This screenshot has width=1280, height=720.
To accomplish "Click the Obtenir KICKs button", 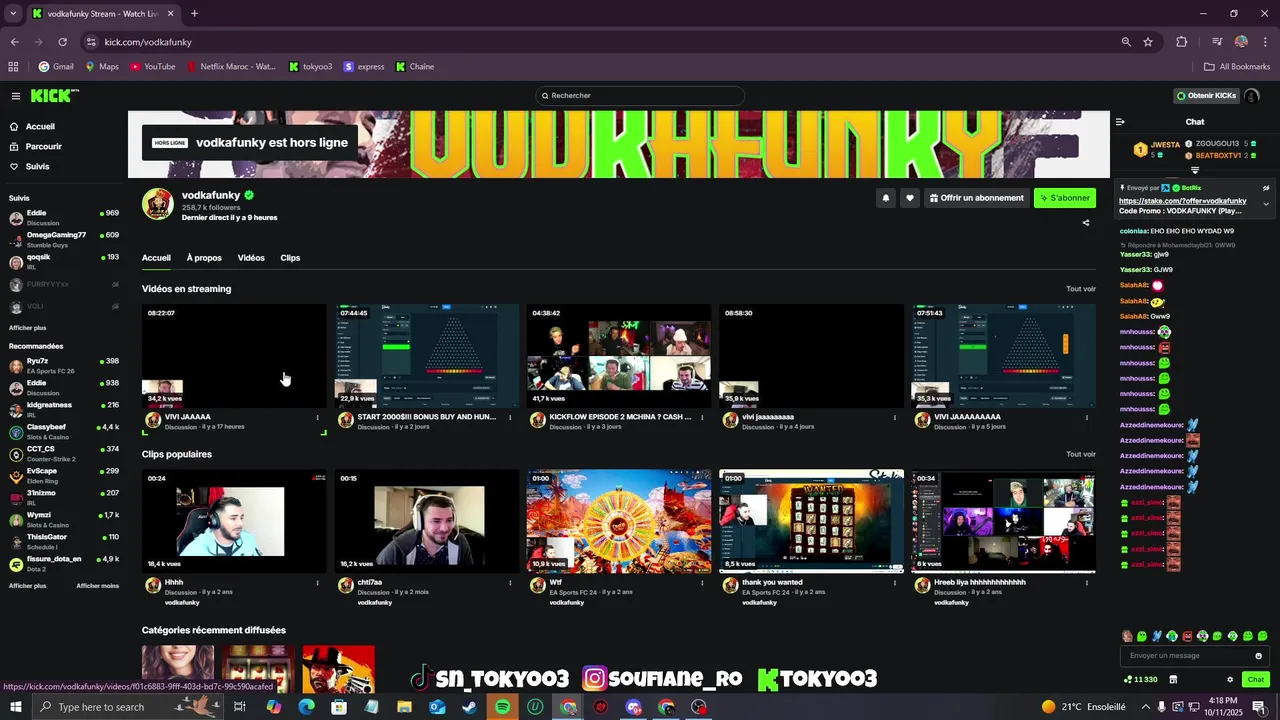I will 1206,96.
